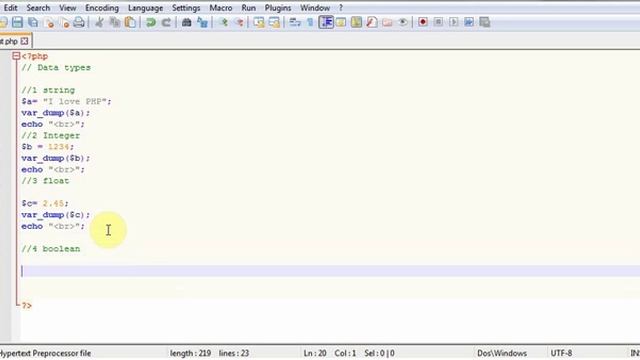Click 'lines : 23' in status bar
This screenshot has width=640, height=360.
point(233,353)
